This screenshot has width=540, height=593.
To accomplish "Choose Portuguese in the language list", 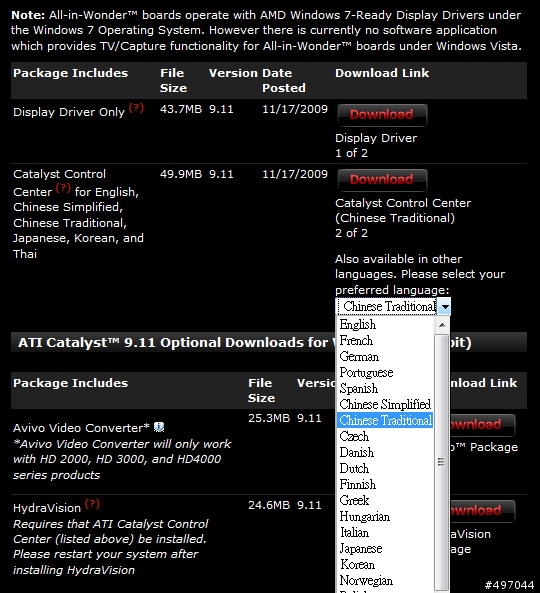I will (x=385, y=373).
